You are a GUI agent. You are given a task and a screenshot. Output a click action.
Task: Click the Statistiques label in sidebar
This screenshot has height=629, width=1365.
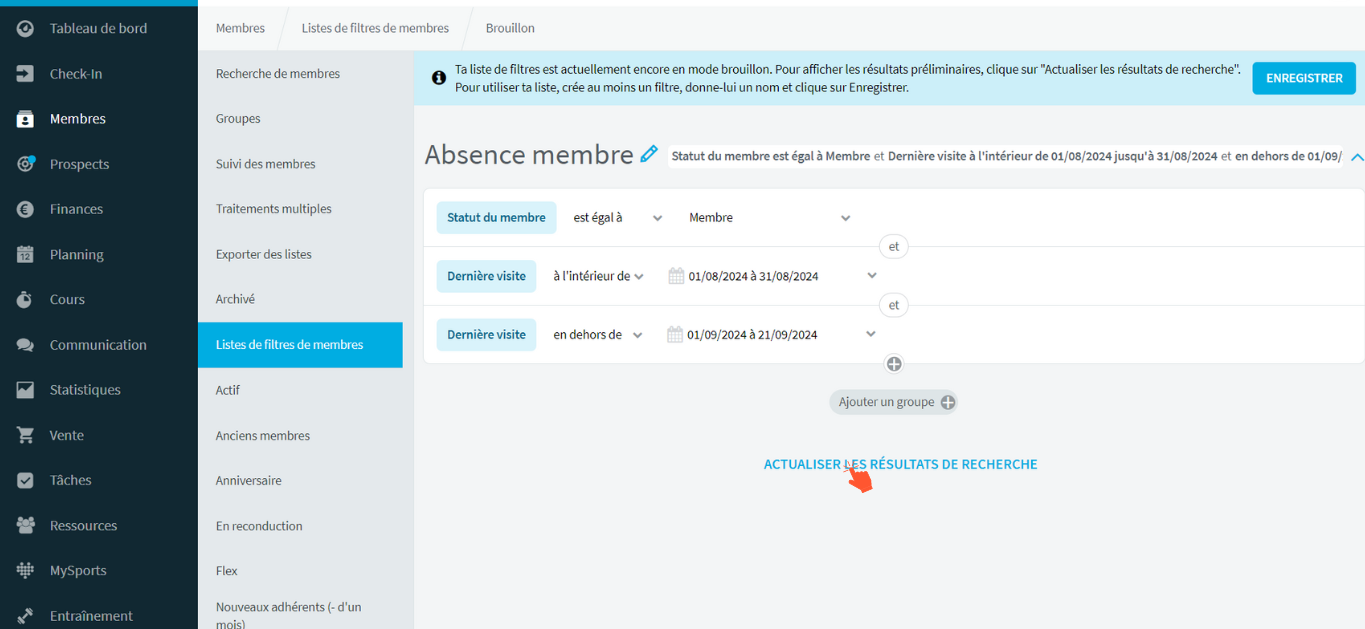(x=85, y=390)
